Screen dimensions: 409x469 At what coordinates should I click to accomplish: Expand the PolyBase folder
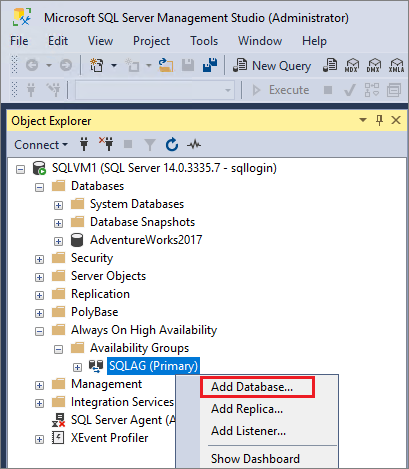point(39,313)
